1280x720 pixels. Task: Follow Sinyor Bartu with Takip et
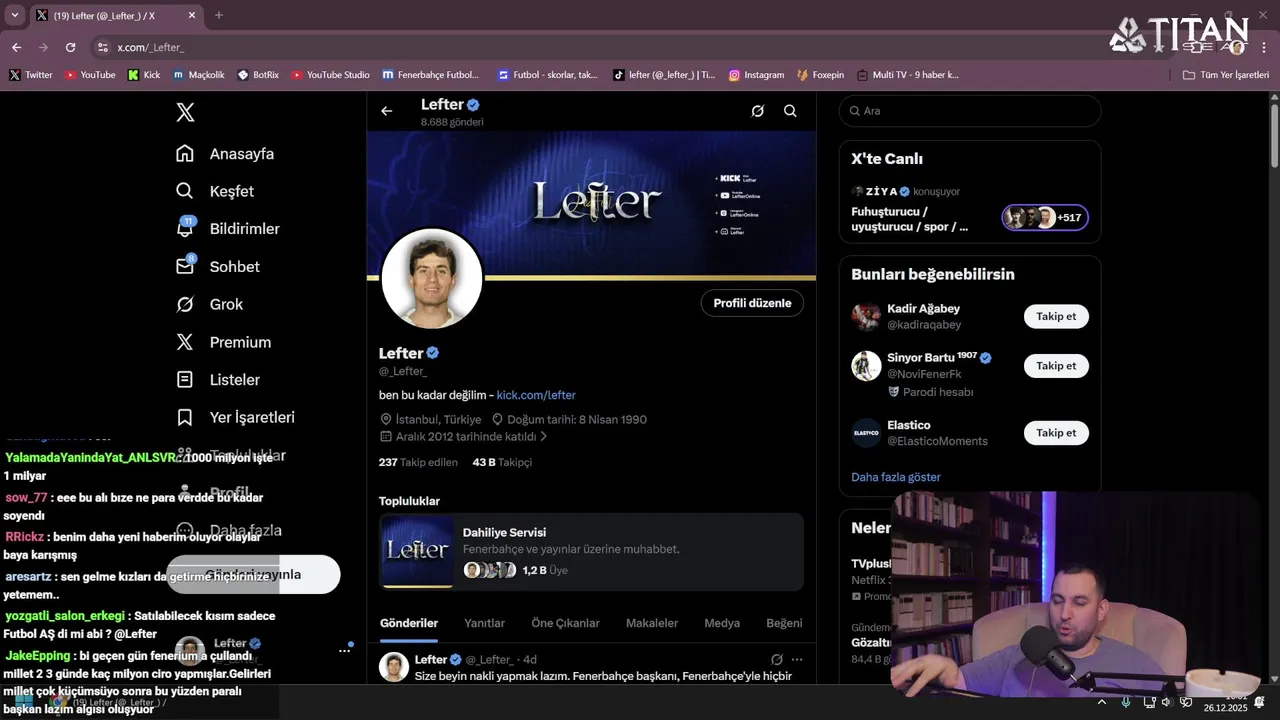1056,365
